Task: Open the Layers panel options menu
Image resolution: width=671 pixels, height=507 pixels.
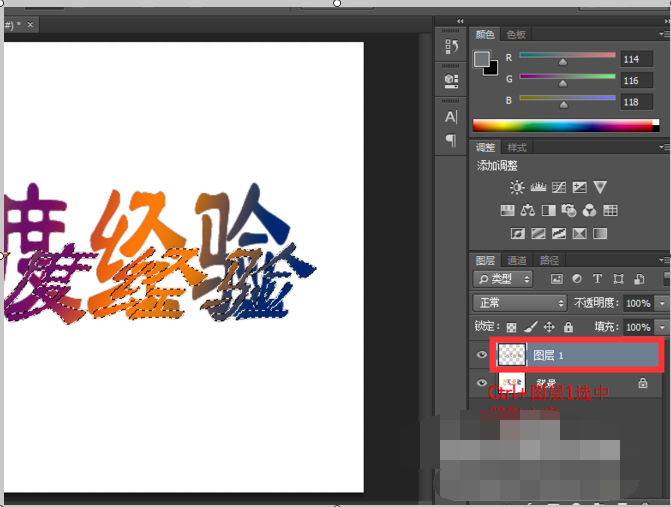Action: tap(663, 260)
